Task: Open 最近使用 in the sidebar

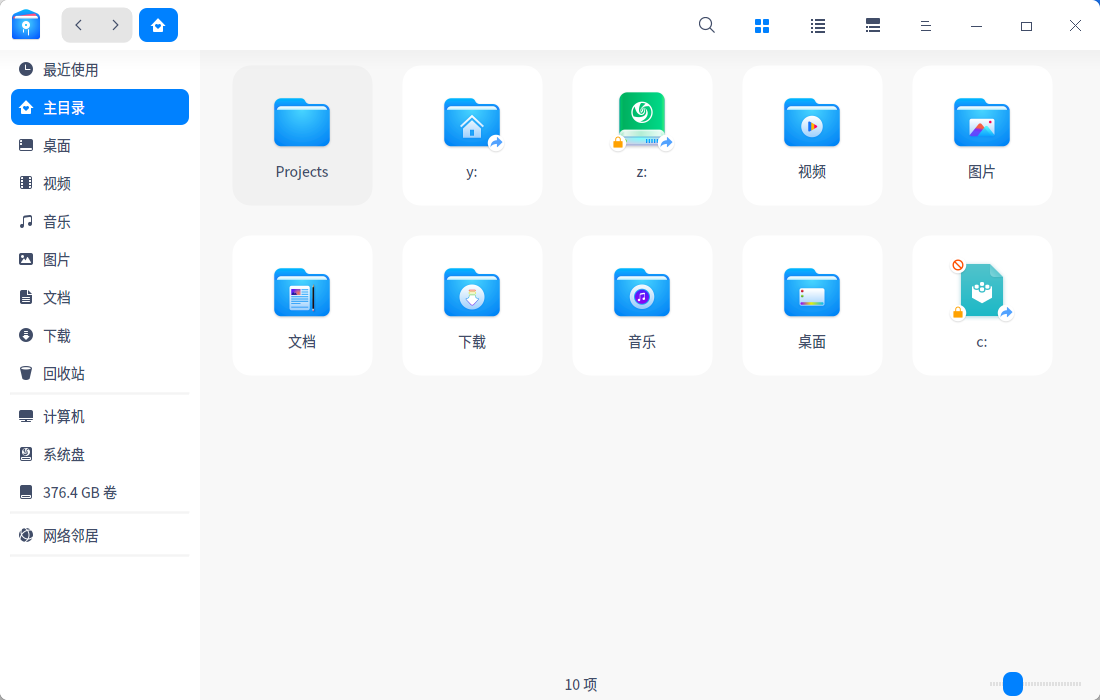Action: (70, 69)
